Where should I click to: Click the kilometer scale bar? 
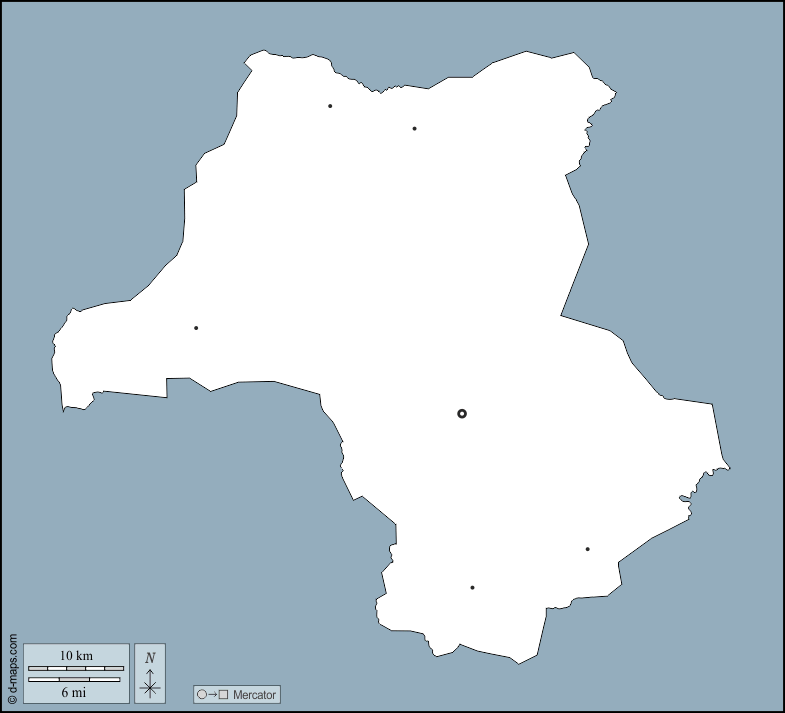(76, 668)
